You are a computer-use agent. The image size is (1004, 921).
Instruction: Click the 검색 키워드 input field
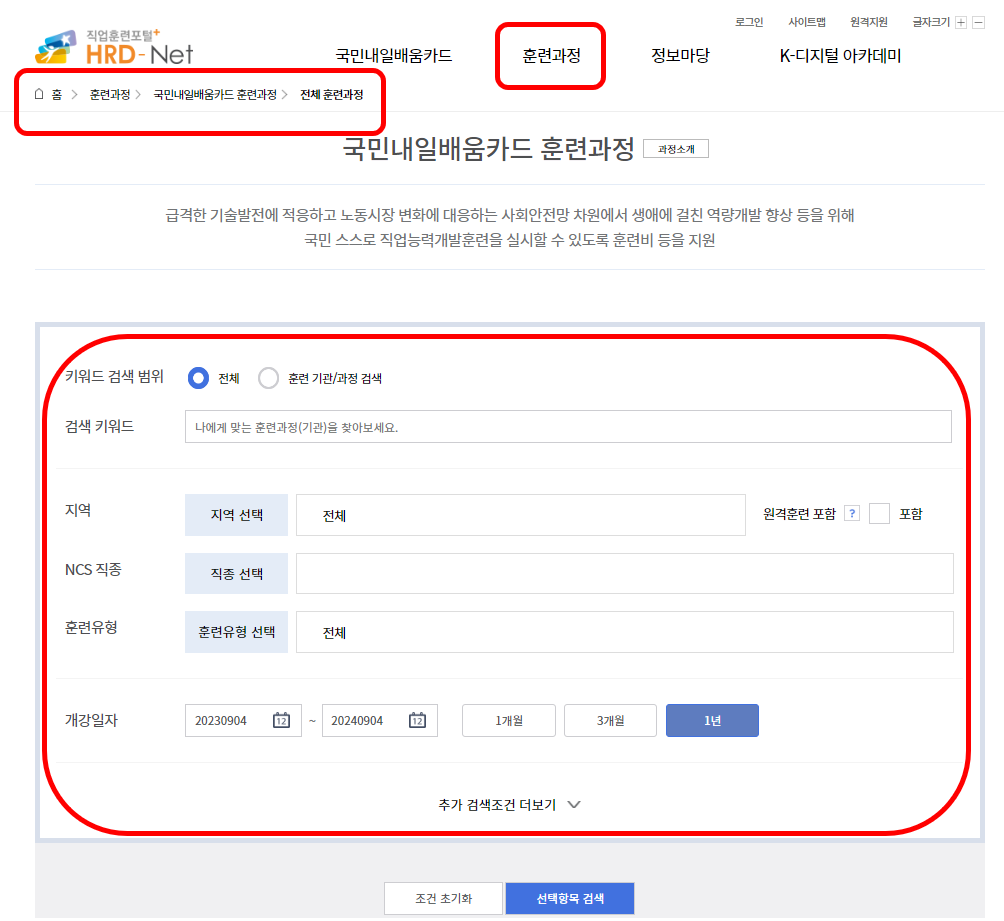click(x=567, y=426)
